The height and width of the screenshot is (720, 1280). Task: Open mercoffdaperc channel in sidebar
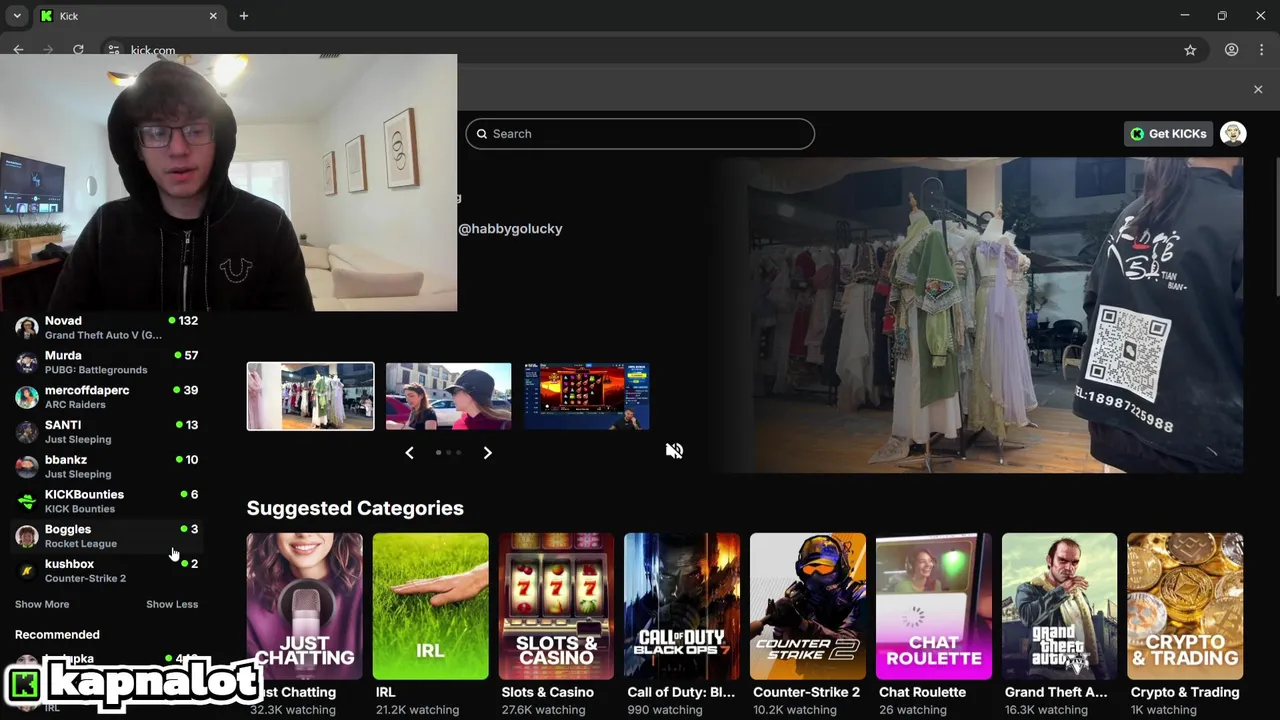(x=106, y=397)
